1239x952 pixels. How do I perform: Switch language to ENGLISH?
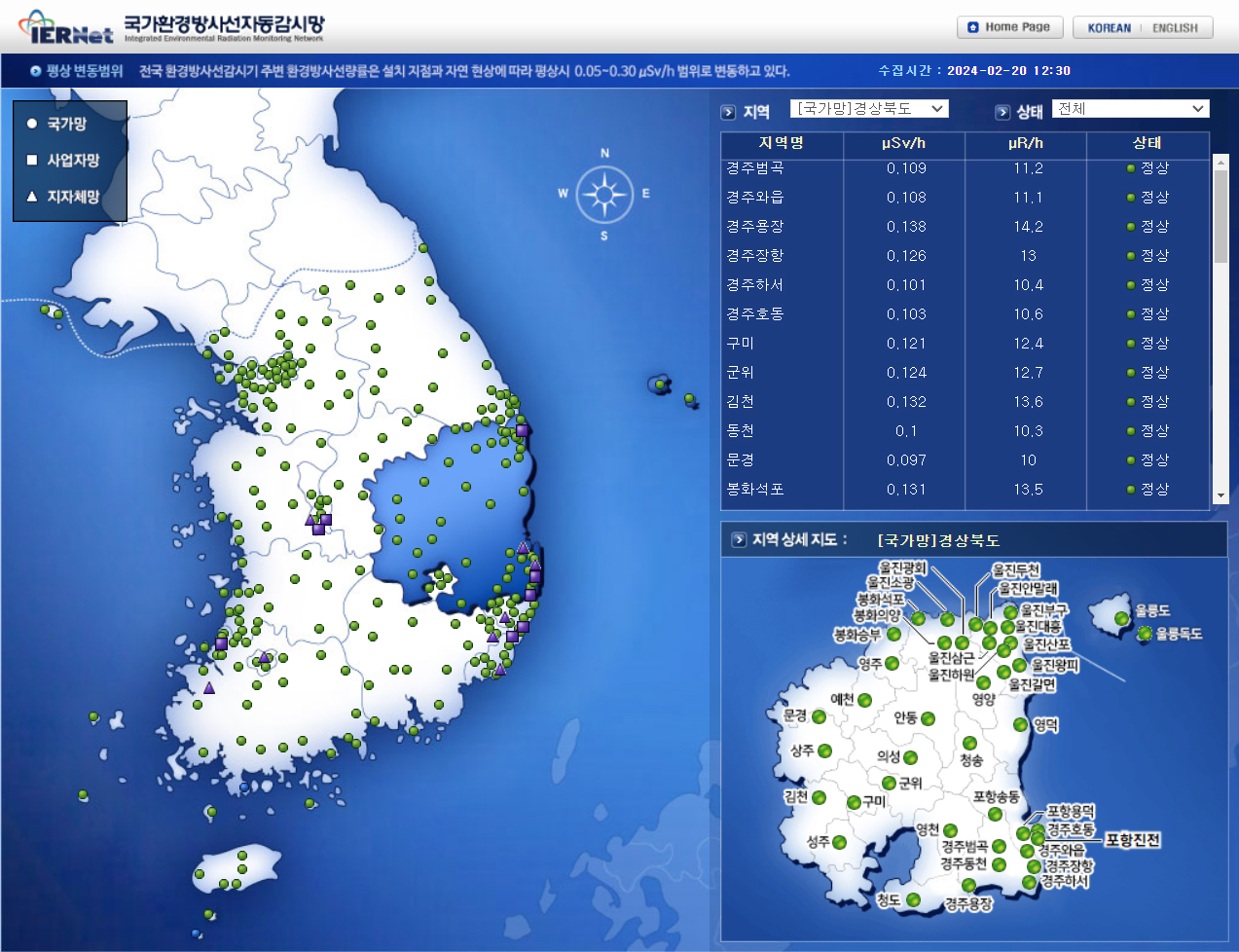tap(1175, 28)
